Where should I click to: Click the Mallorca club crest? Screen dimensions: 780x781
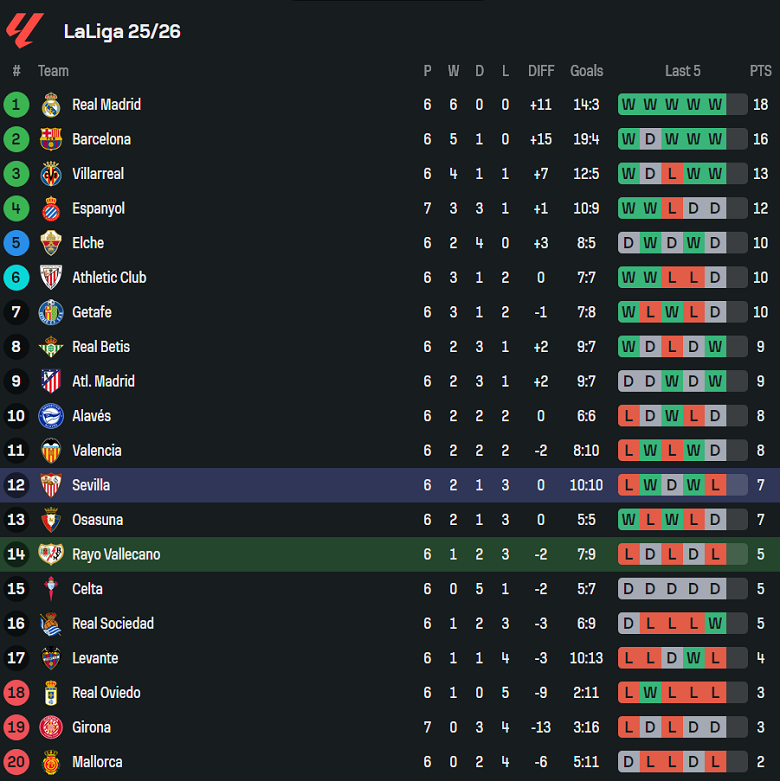tap(51, 762)
